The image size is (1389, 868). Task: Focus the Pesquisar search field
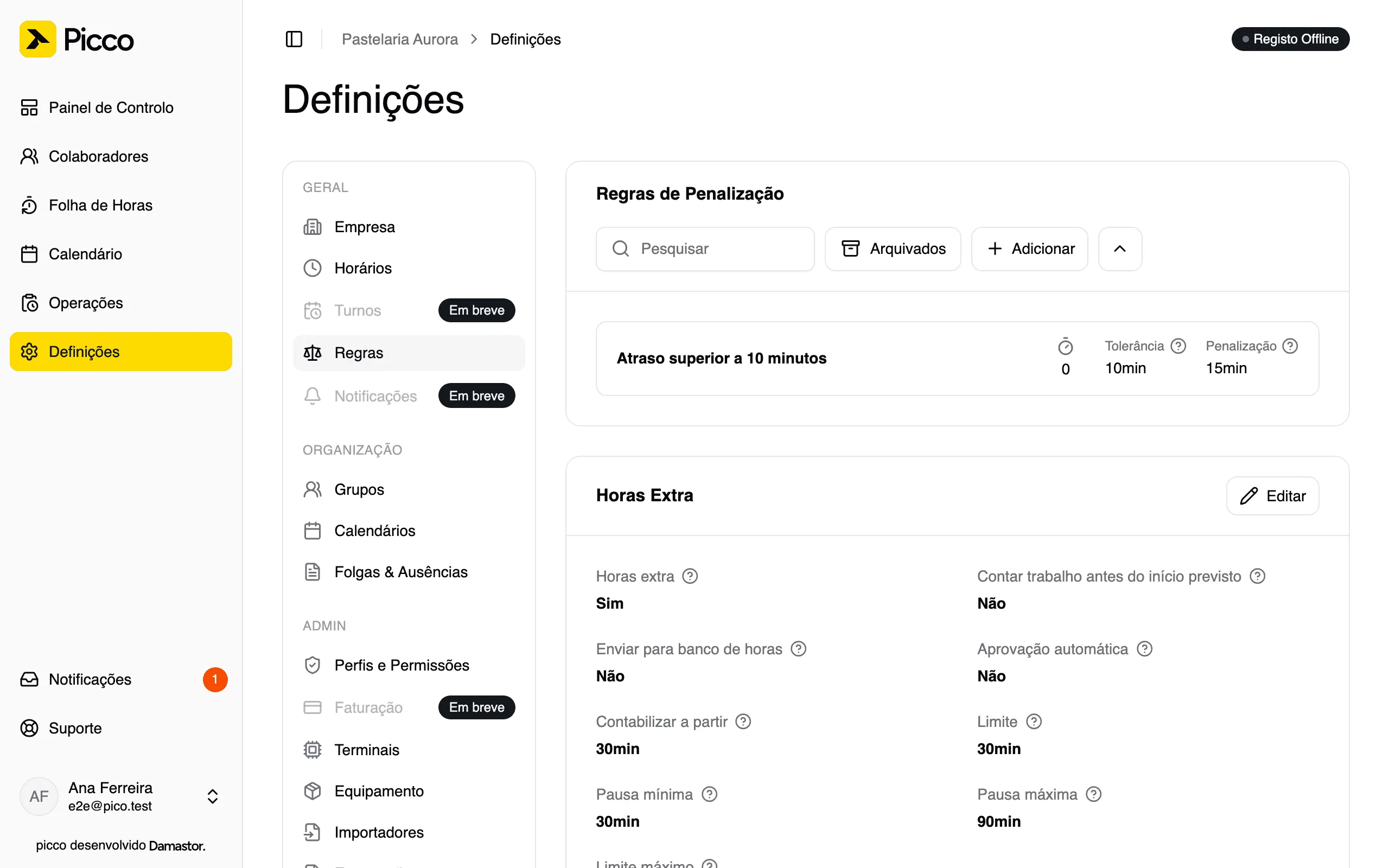705,248
